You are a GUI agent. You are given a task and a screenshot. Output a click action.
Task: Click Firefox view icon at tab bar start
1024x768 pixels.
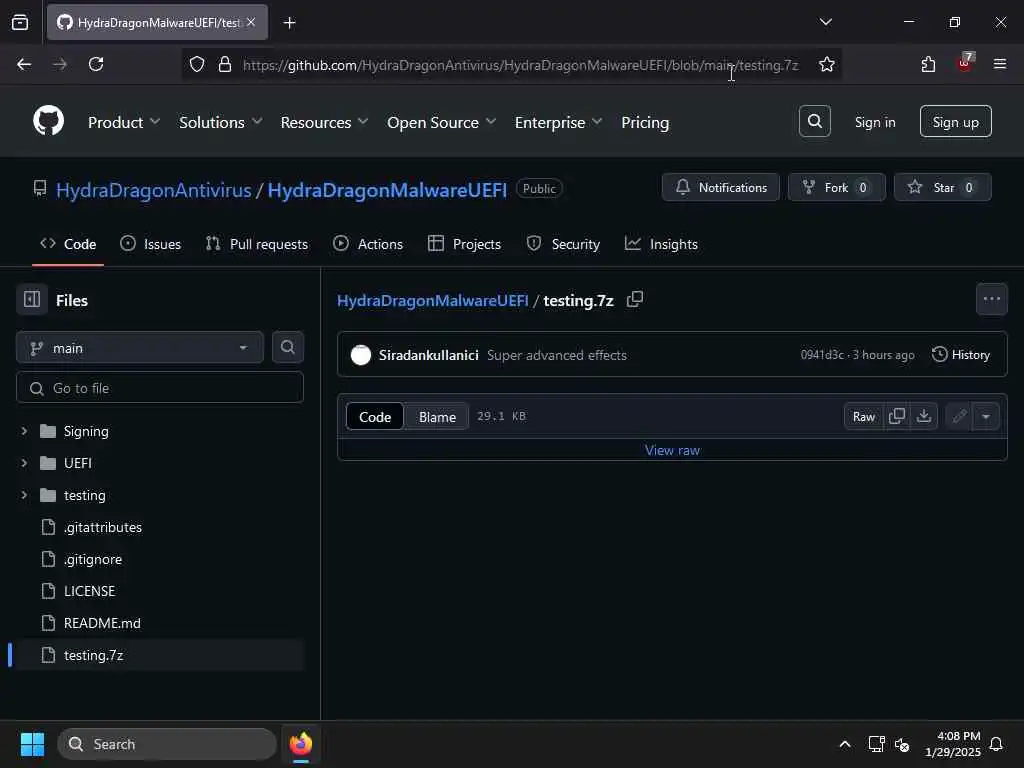(x=20, y=23)
